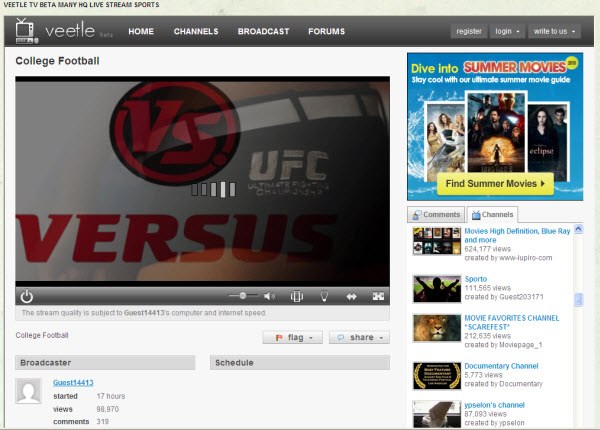Click the player popout window icon
This screenshot has width=600, height=430.
pos(297,296)
